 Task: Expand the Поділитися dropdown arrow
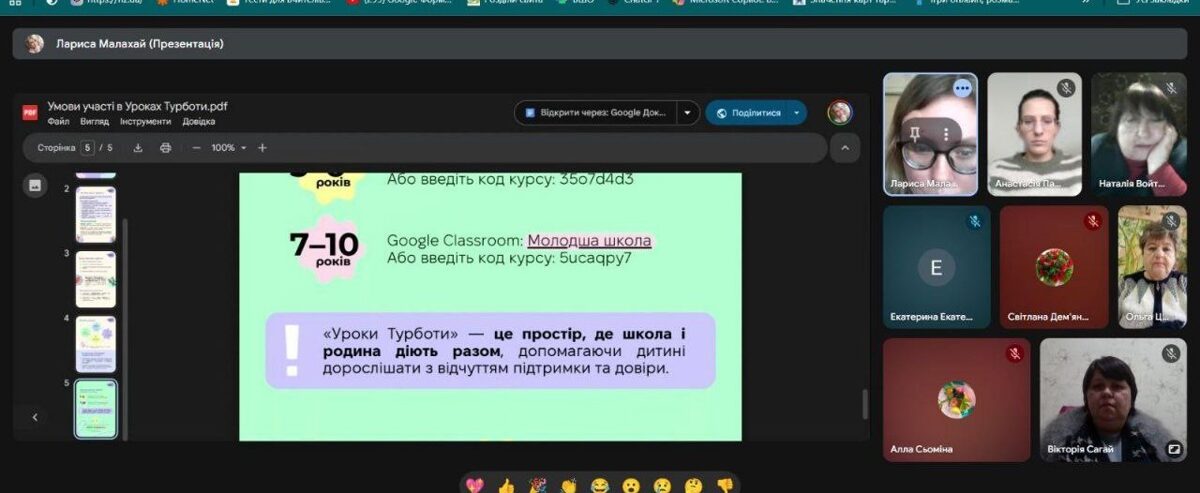pos(797,113)
